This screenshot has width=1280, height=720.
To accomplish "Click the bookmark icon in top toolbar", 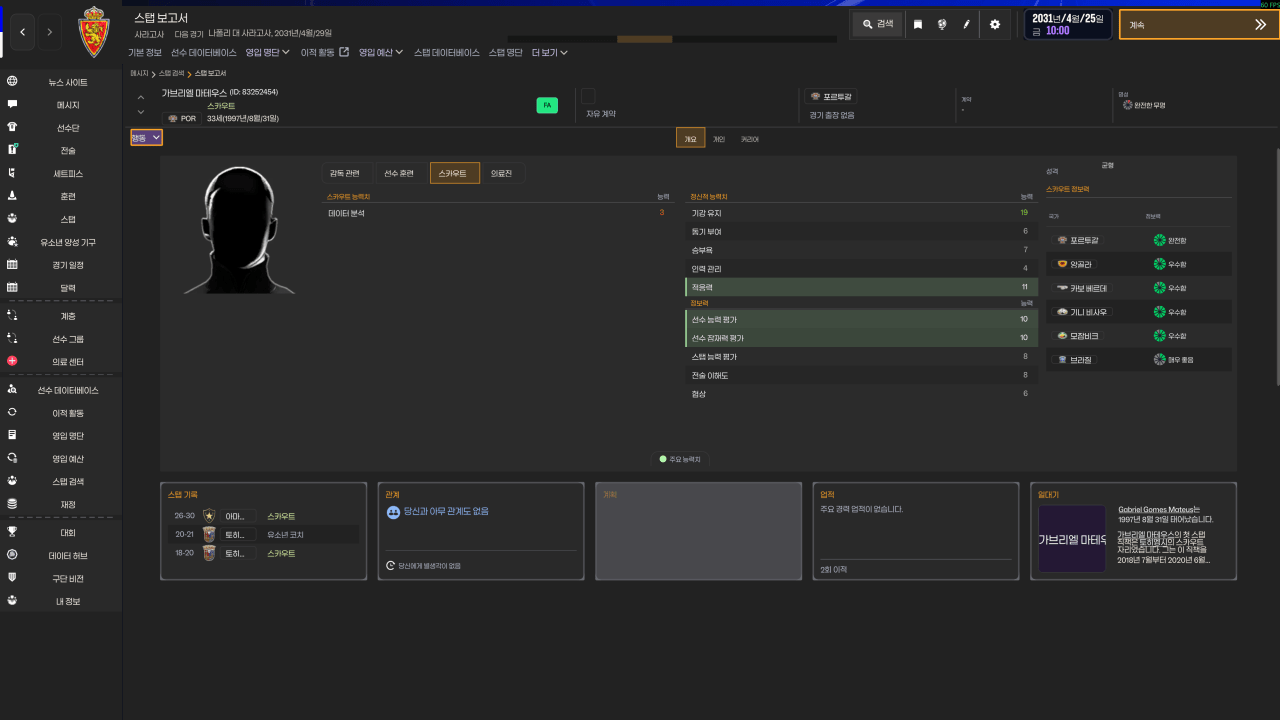I will [918, 24].
